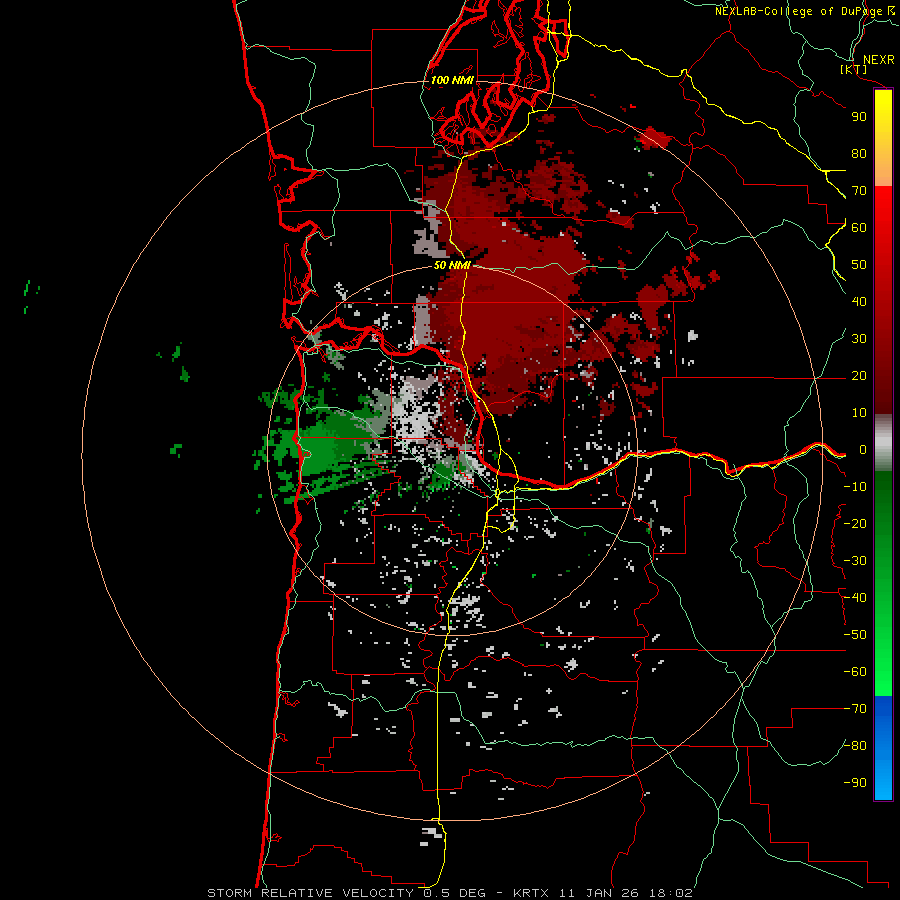The width and height of the screenshot is (900, 900).
Task: Click the NEXR label above the color scale
Action: pos(878,60)
